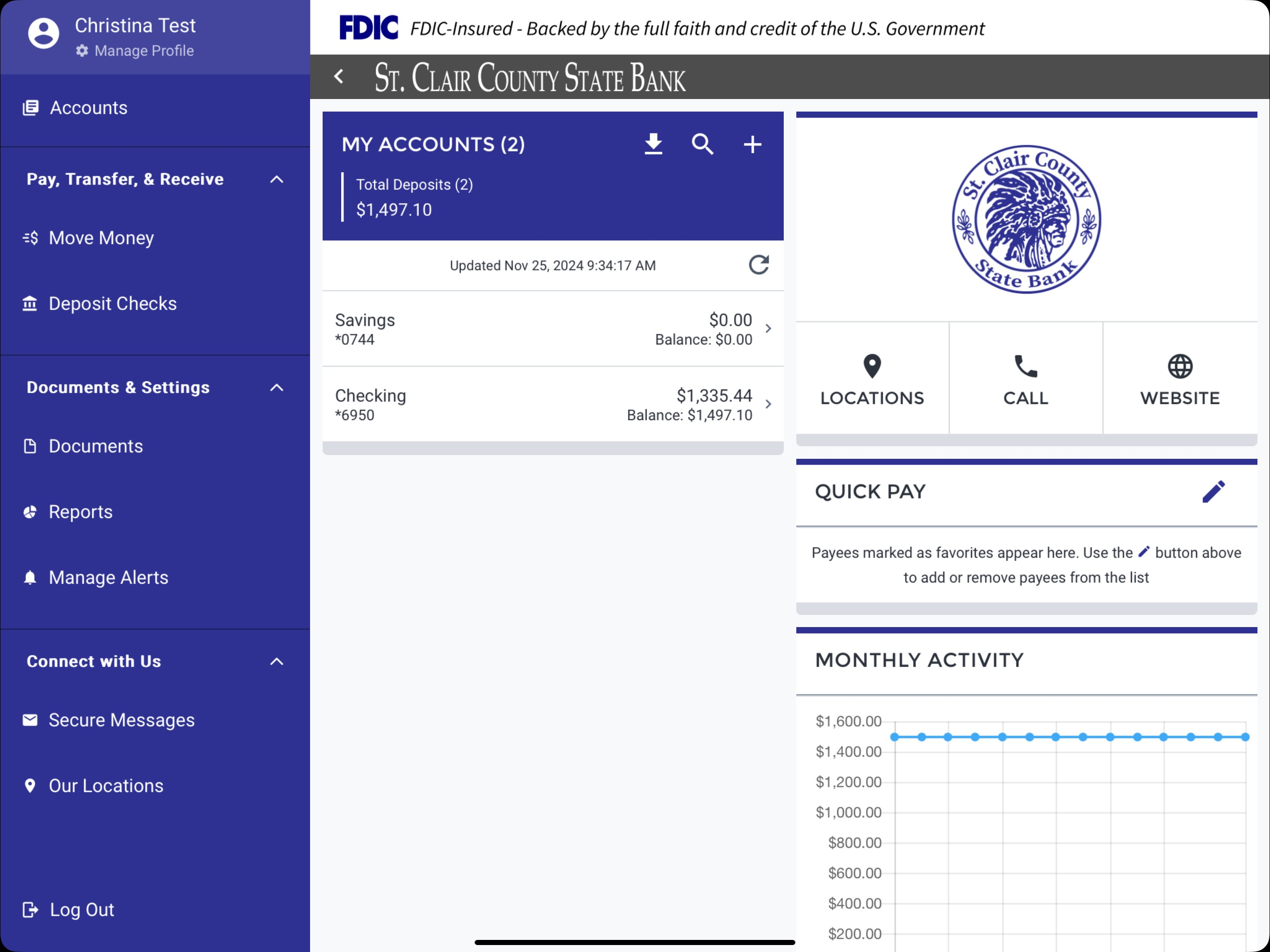Click the Documents page icon
1270x952 pixels.
(30, 446)
